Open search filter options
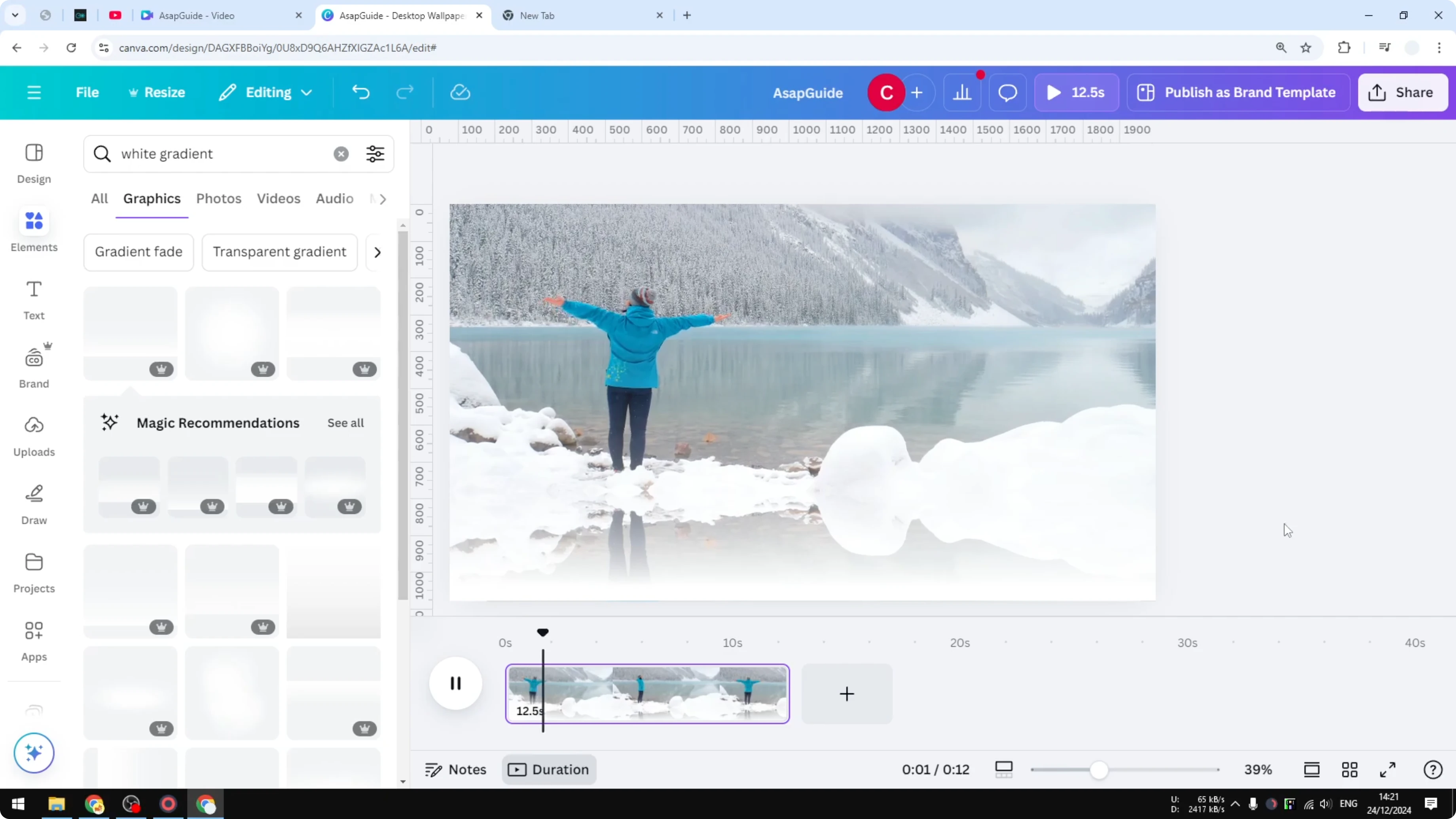 tap(375, 154)
